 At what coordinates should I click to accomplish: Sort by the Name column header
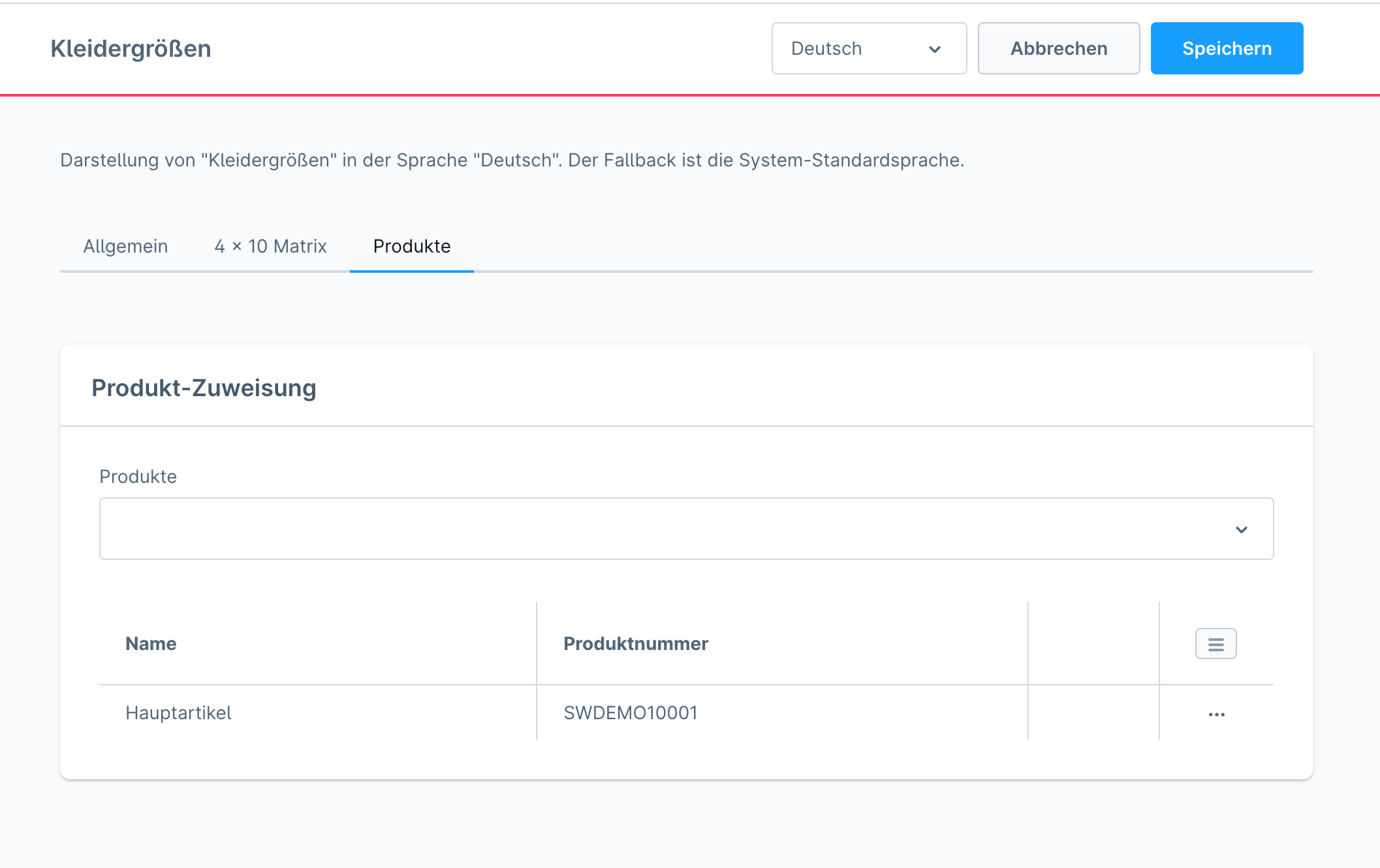[x=151, y=643]
